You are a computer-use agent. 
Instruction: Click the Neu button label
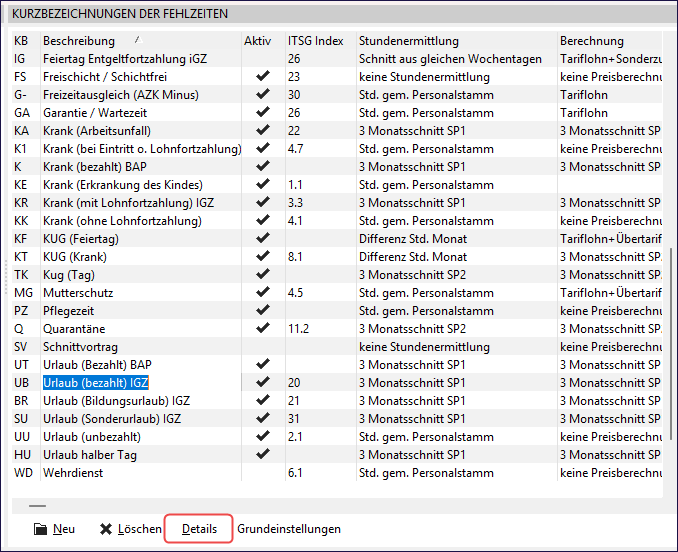[64, 529]
